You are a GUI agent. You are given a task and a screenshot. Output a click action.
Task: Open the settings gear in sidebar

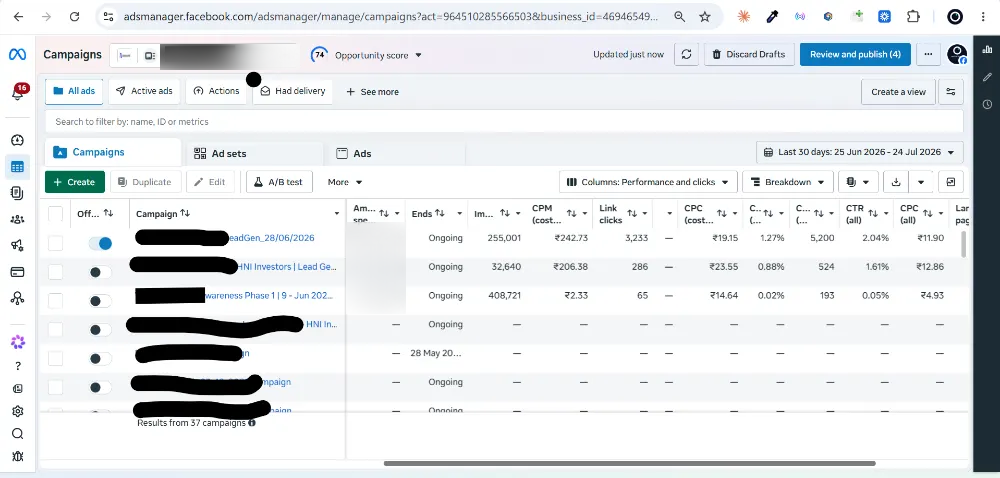point(17,411)
